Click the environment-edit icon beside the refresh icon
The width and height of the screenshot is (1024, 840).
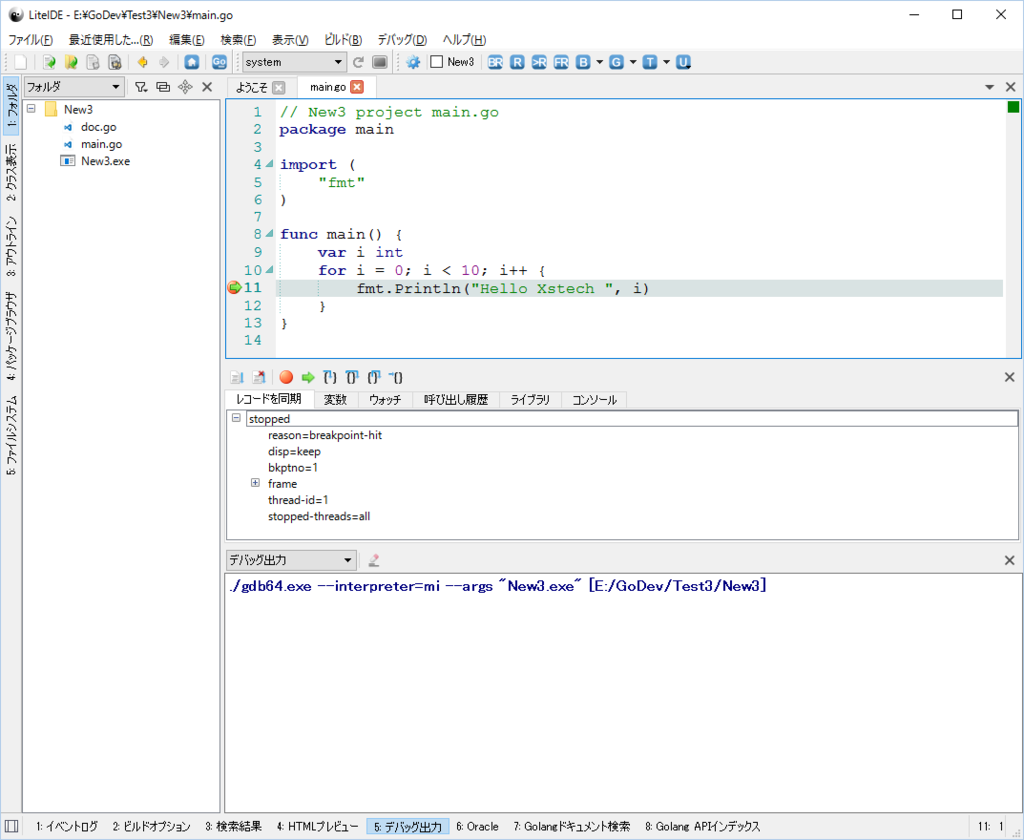[379, 62]
